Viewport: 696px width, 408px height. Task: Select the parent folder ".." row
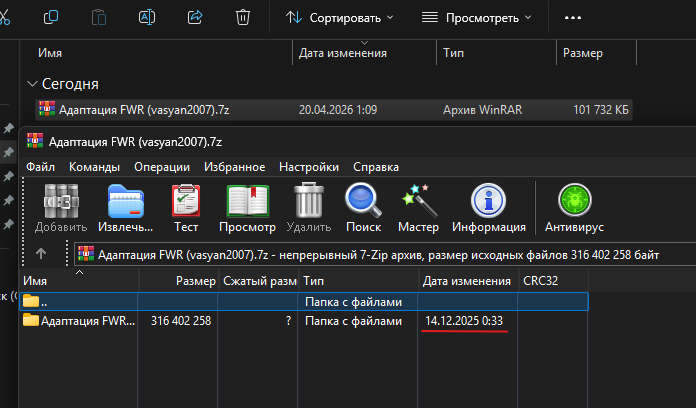(x=304, y=301)
